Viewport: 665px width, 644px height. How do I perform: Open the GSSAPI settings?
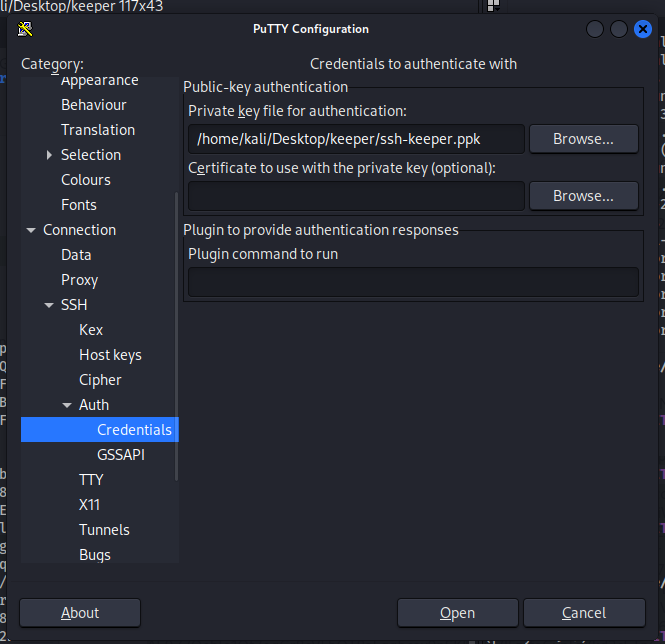pyautogui.click(x=121, y=455)
